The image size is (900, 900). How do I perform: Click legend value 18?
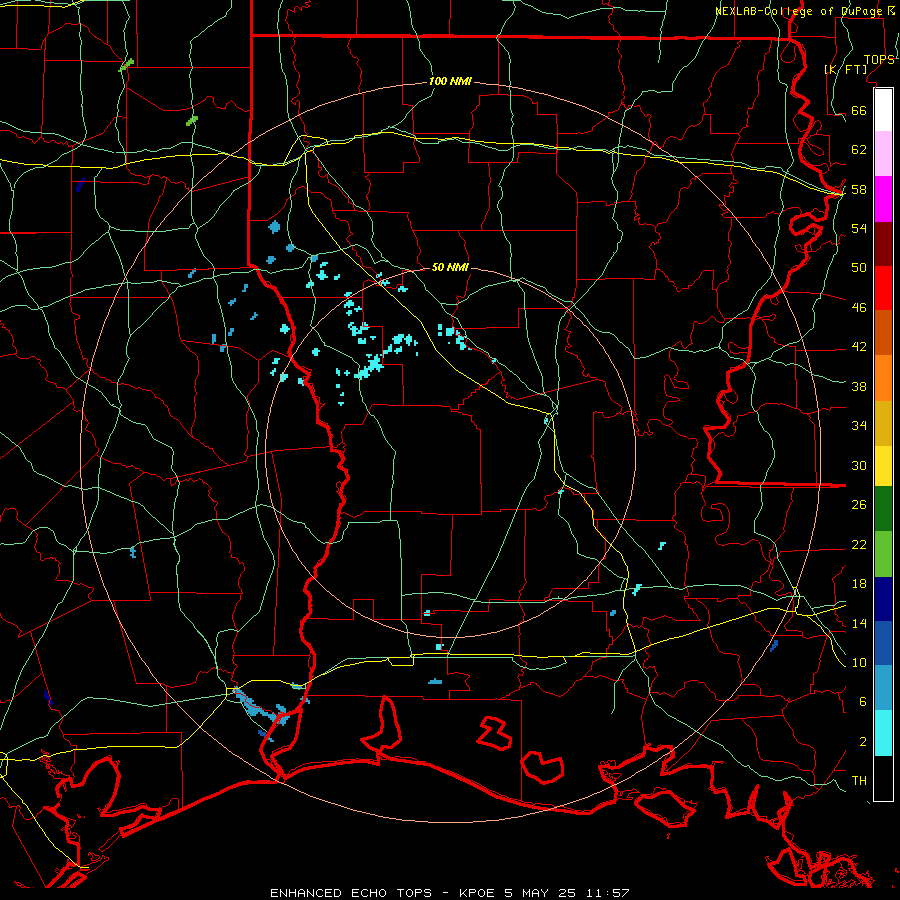[x=859, y=584]
